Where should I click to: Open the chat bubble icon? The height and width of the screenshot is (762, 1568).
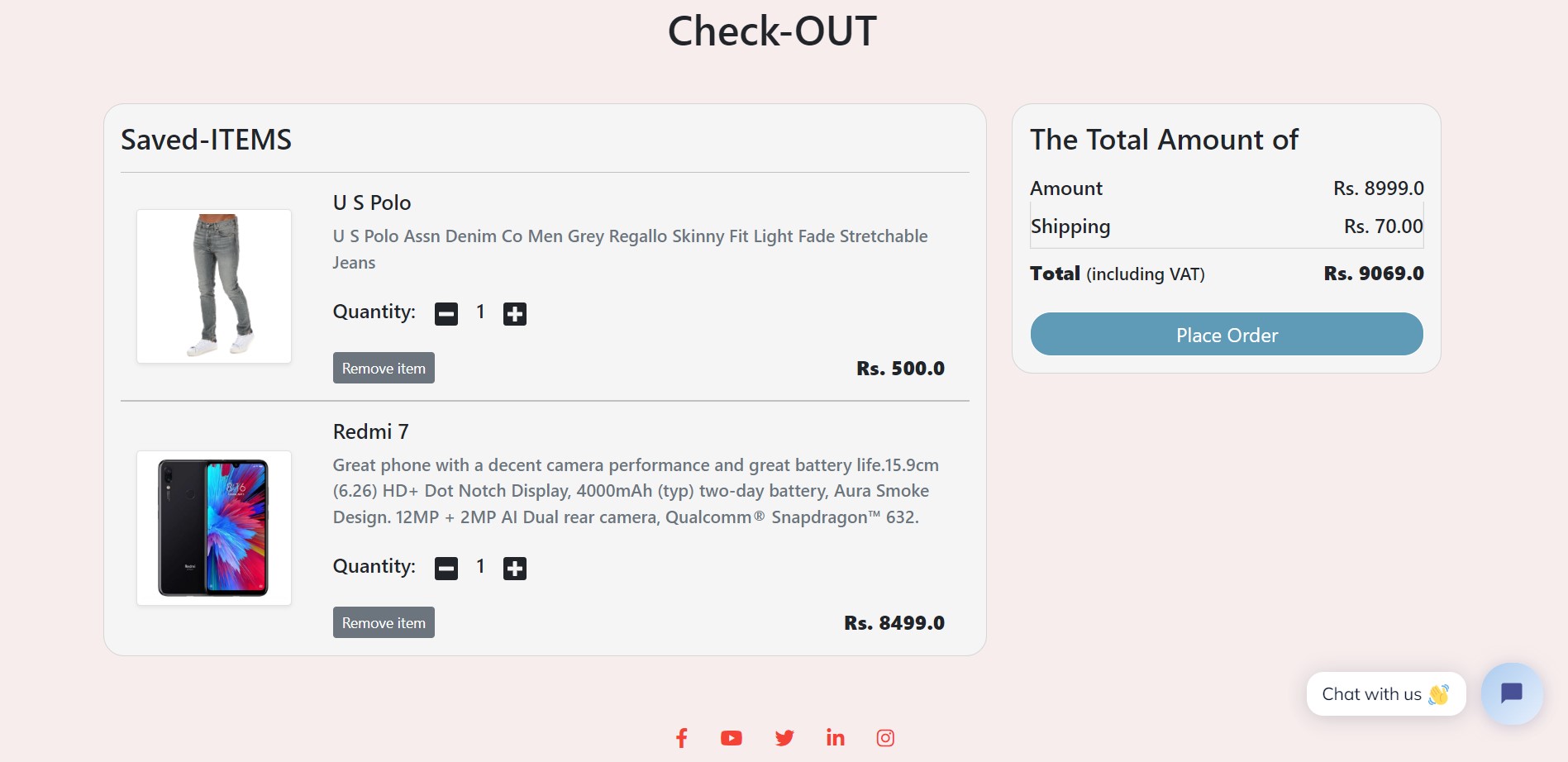tap(1511, 693)
